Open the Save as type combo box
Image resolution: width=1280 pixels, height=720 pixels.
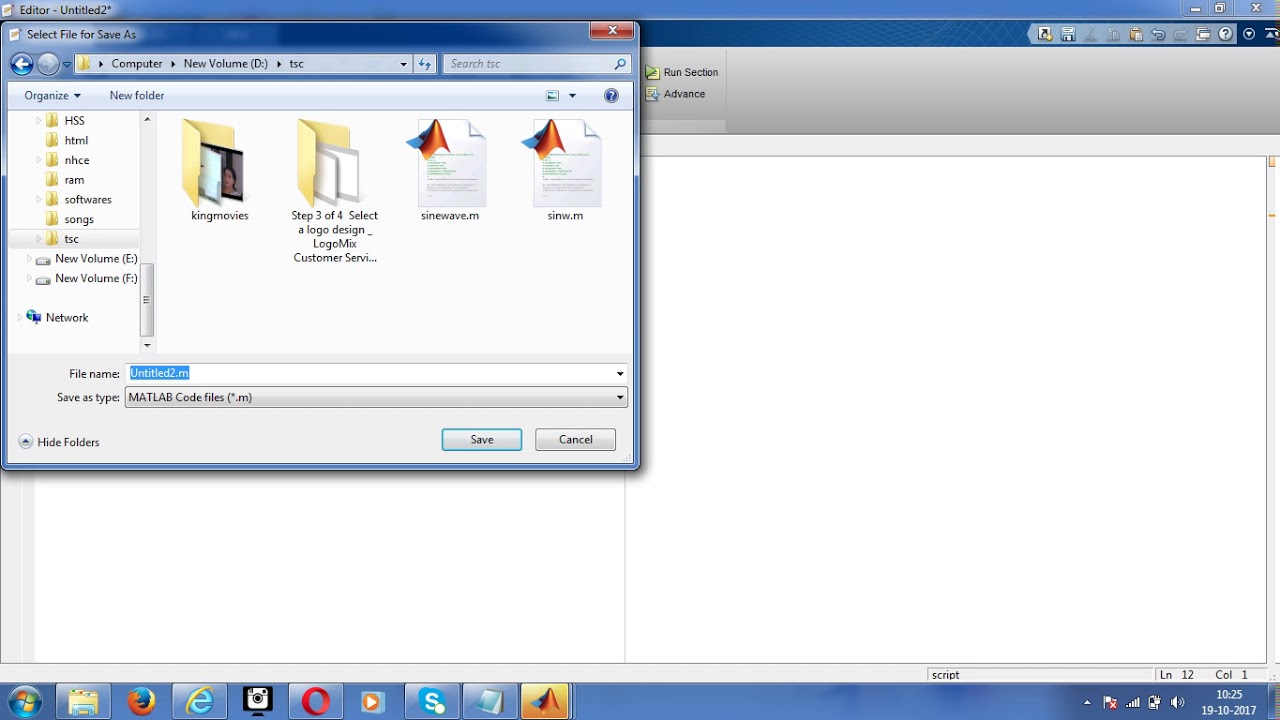click(x=376, y=398)
